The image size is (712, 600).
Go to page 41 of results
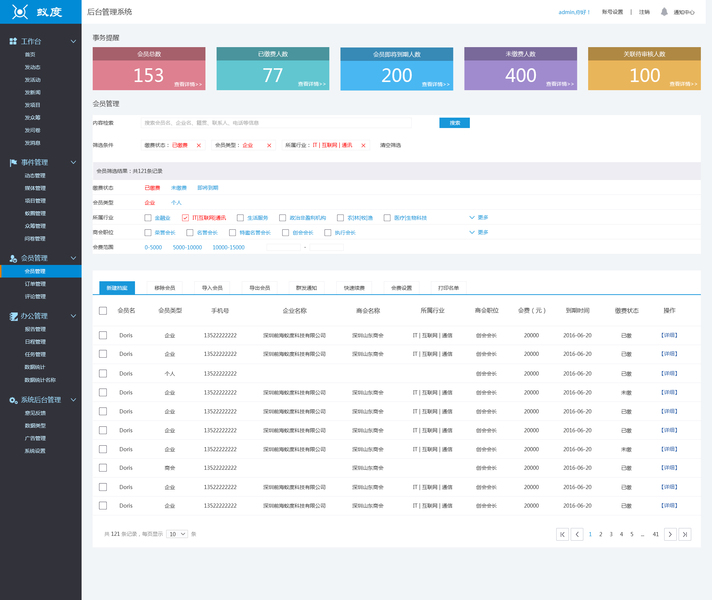(x=656, y=535)
